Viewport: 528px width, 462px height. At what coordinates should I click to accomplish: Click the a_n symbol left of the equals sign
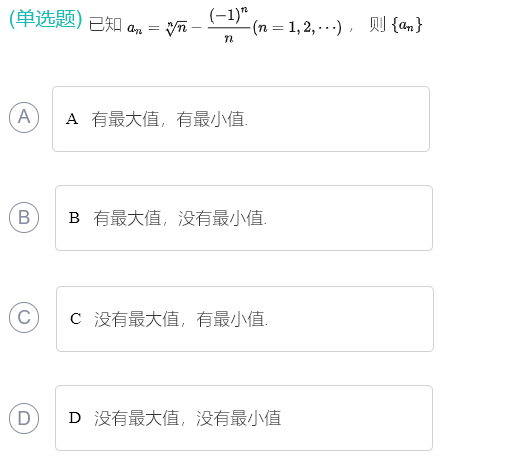coord(135,28)
